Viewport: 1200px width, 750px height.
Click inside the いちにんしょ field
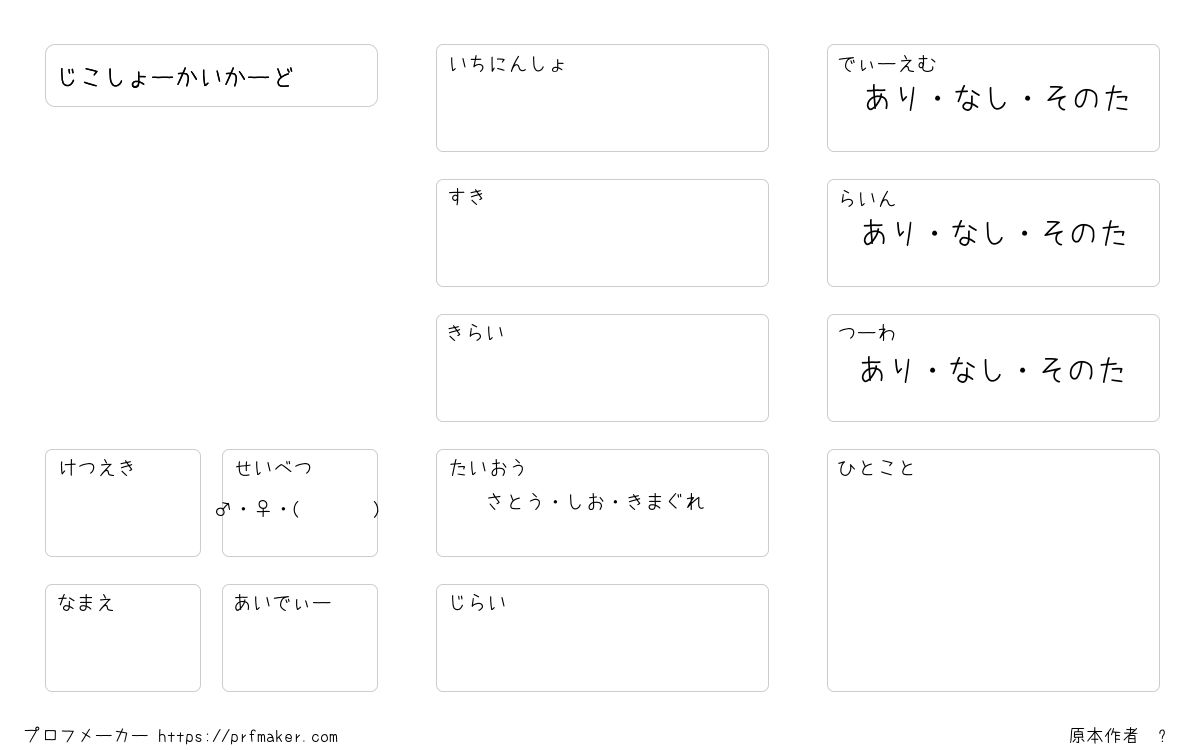pos(602,98)
